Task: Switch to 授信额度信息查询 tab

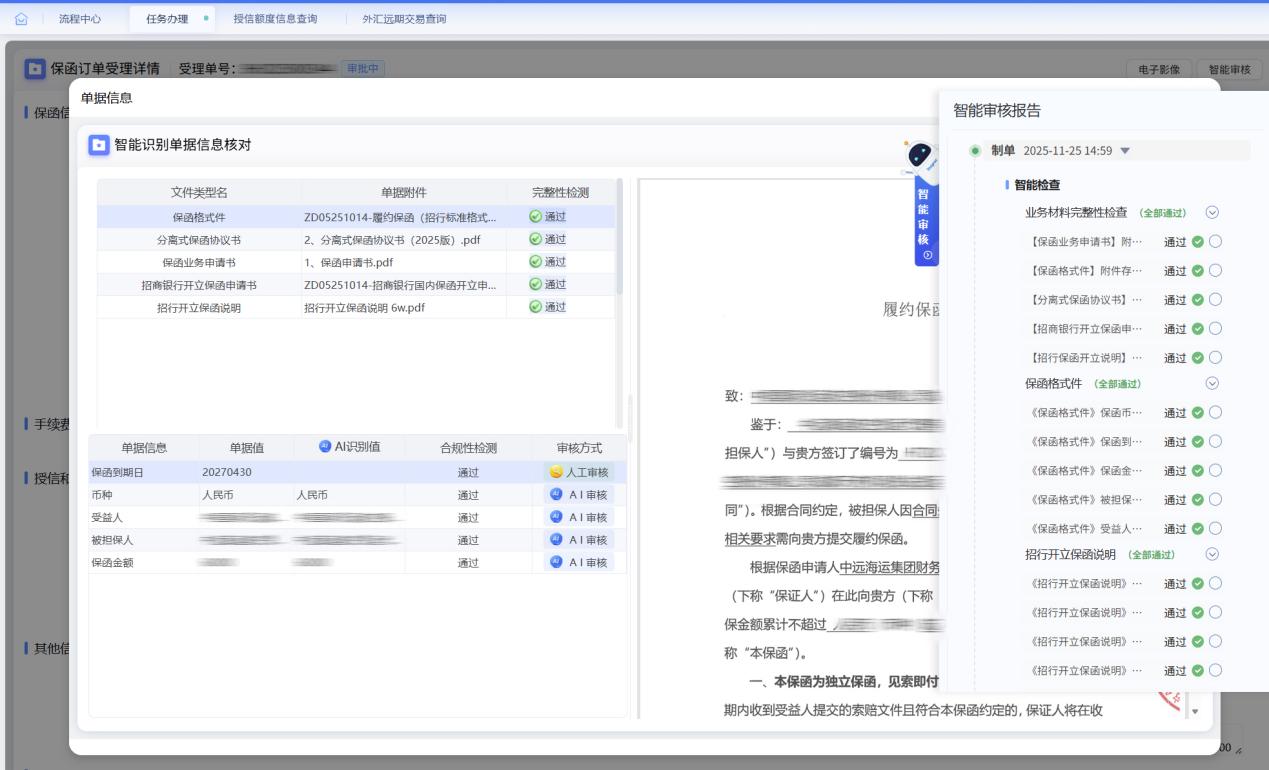Action: click(x=275, y=19)
